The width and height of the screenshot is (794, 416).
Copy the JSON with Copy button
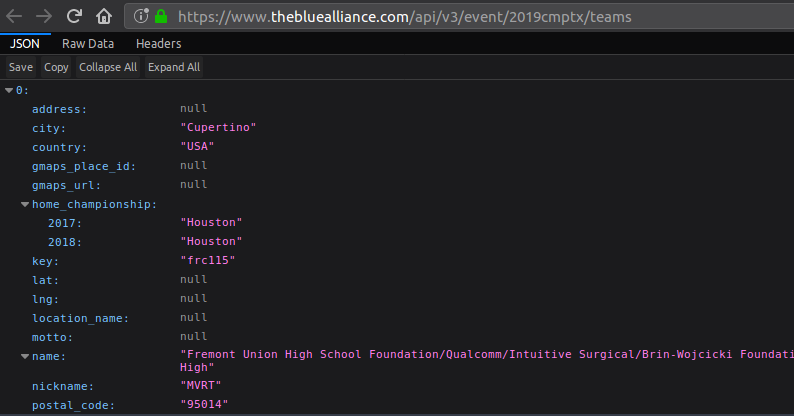pyautogui.click(x=56, y=67)
